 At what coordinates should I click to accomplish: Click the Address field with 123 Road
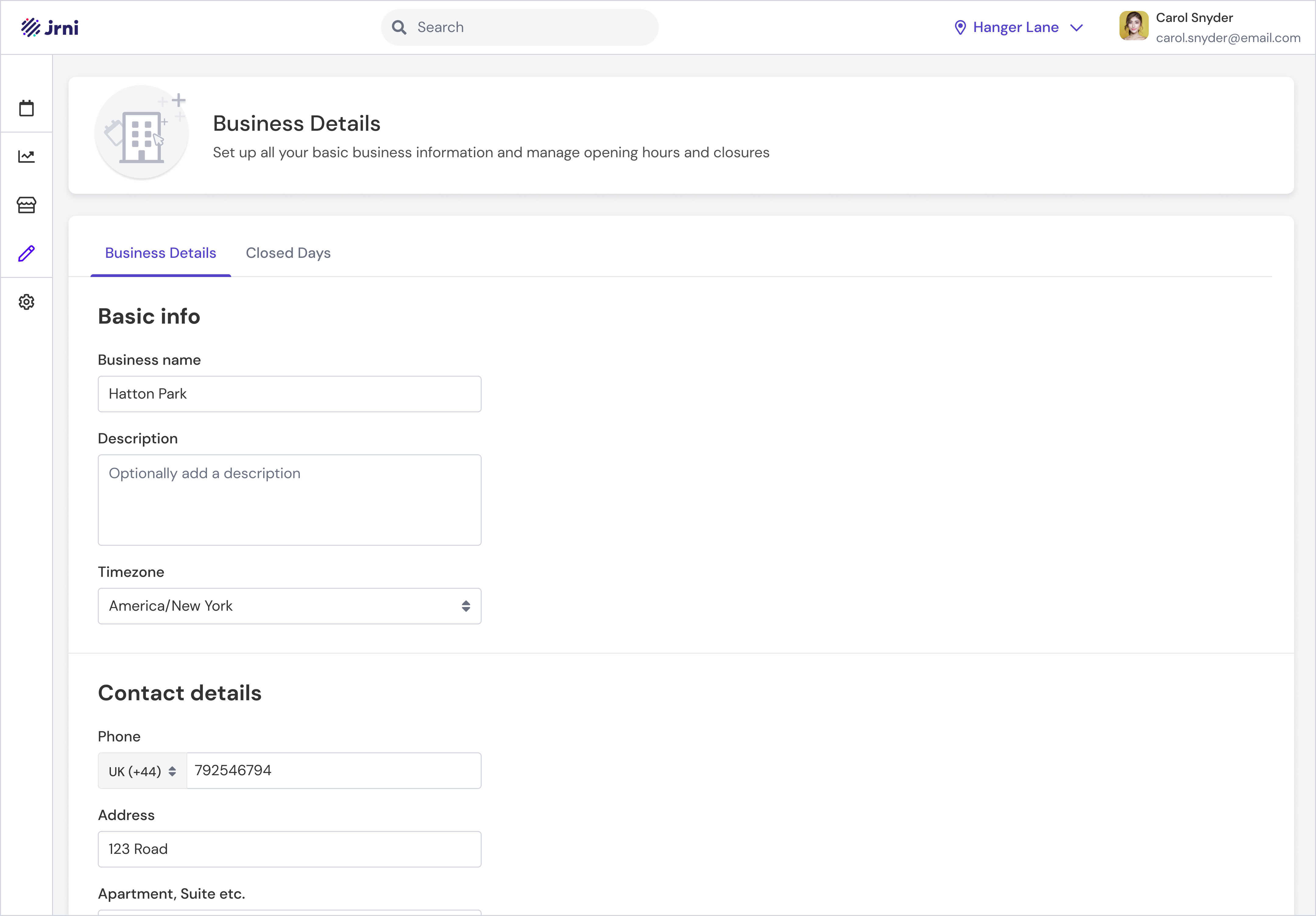(289, 850)
